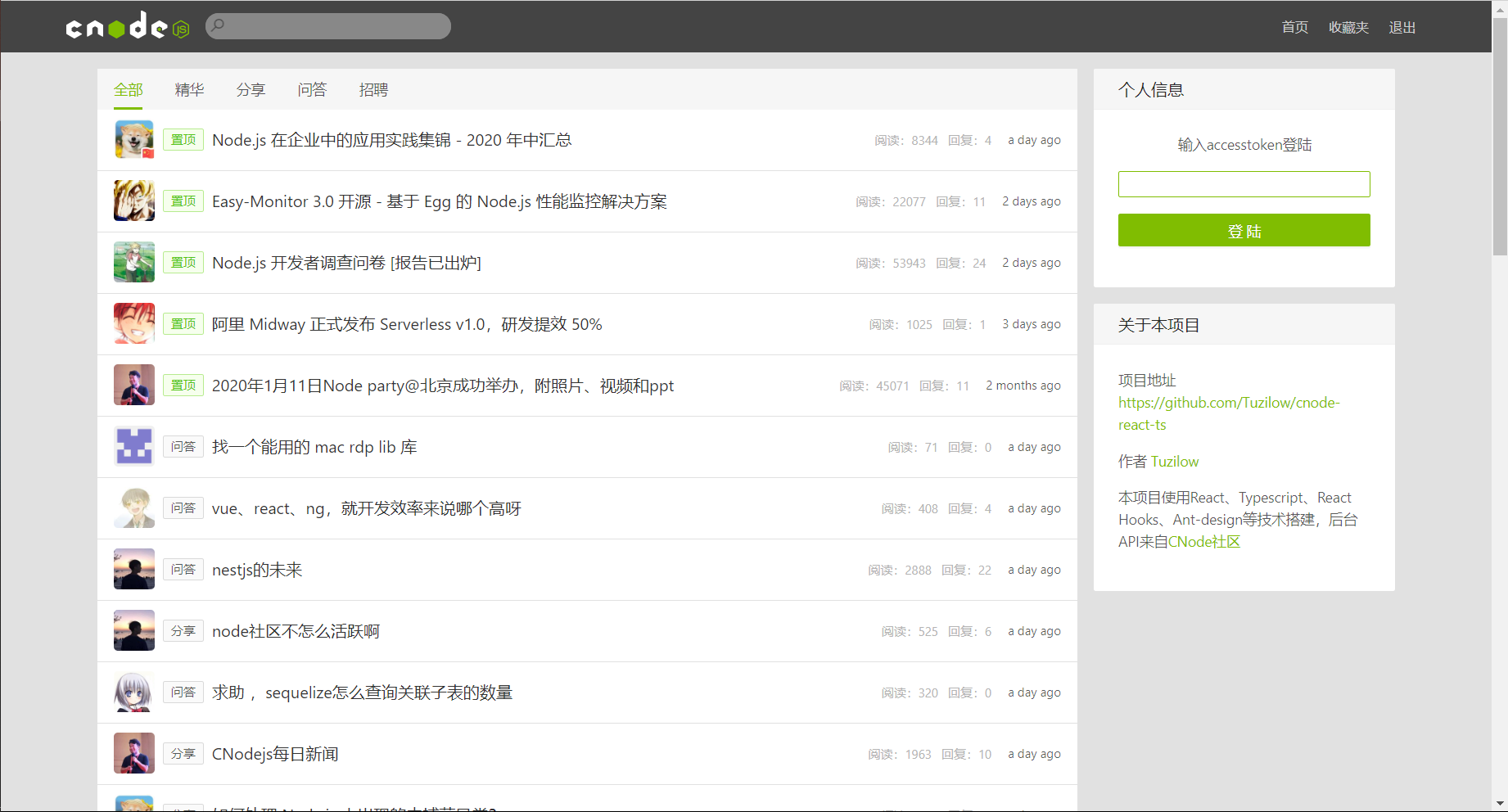Click avatar of sequelize 求助 post
The width and height of the screenshot is (1508, 812).
point(134,692)
